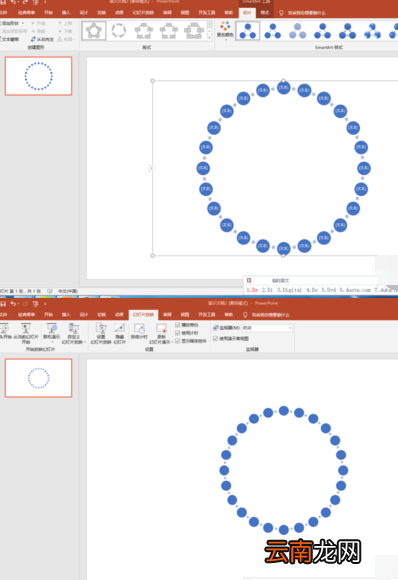This screenshot has width=398, height=580.
Task: Click 下移 move down button
Action: coord(65,31)
